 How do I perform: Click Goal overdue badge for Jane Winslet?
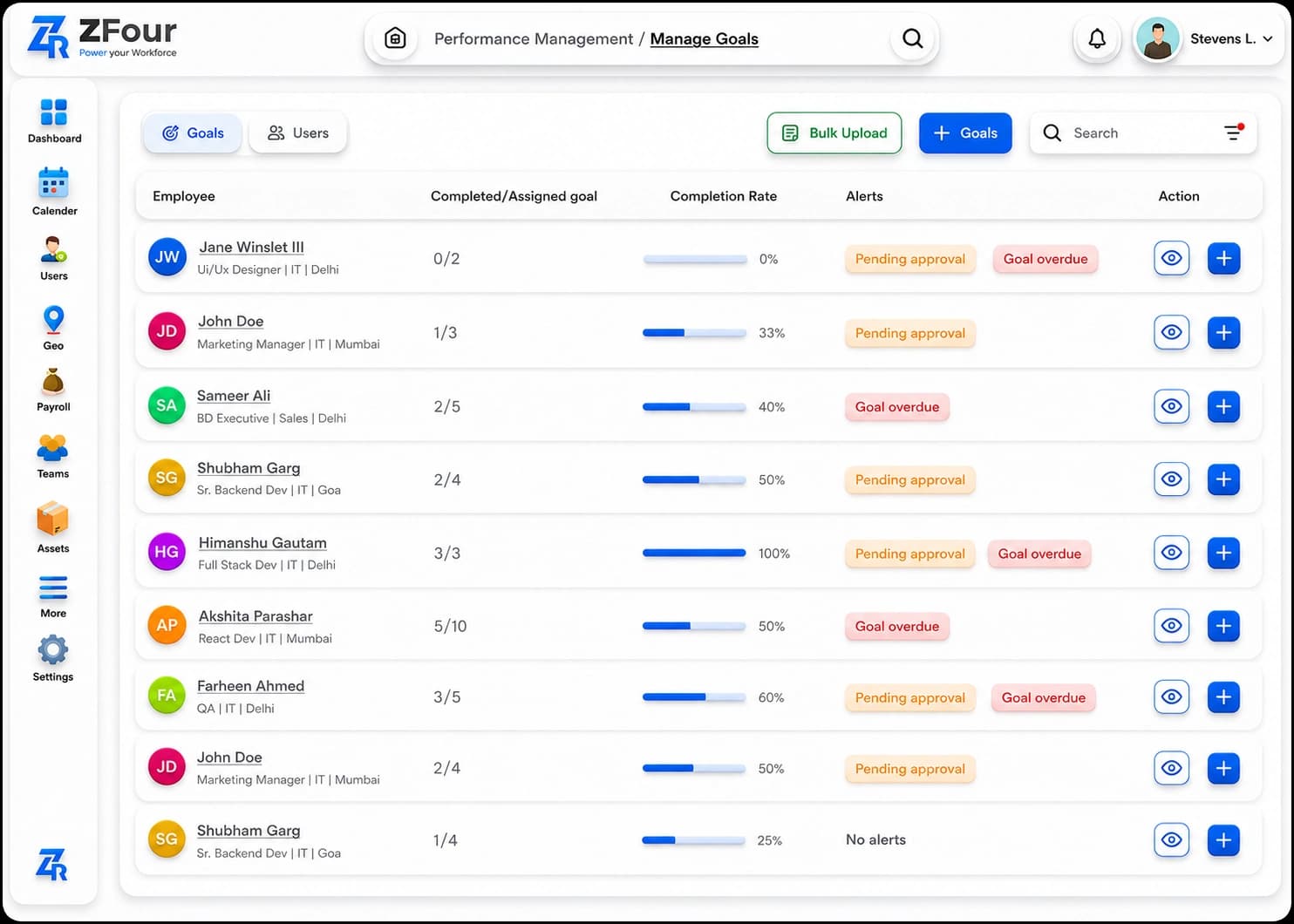tap(1045, 259)
